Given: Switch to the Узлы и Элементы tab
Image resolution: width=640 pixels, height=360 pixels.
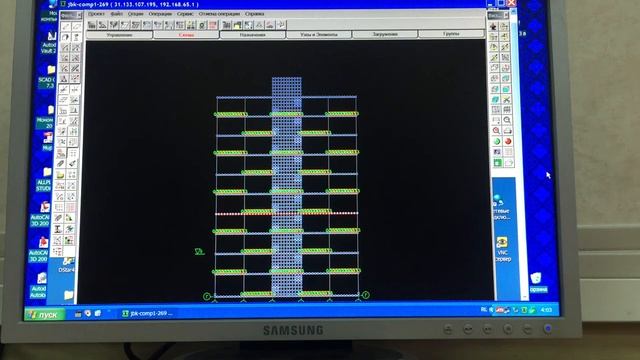Looking at the screenshot, I should coord(319,35).
